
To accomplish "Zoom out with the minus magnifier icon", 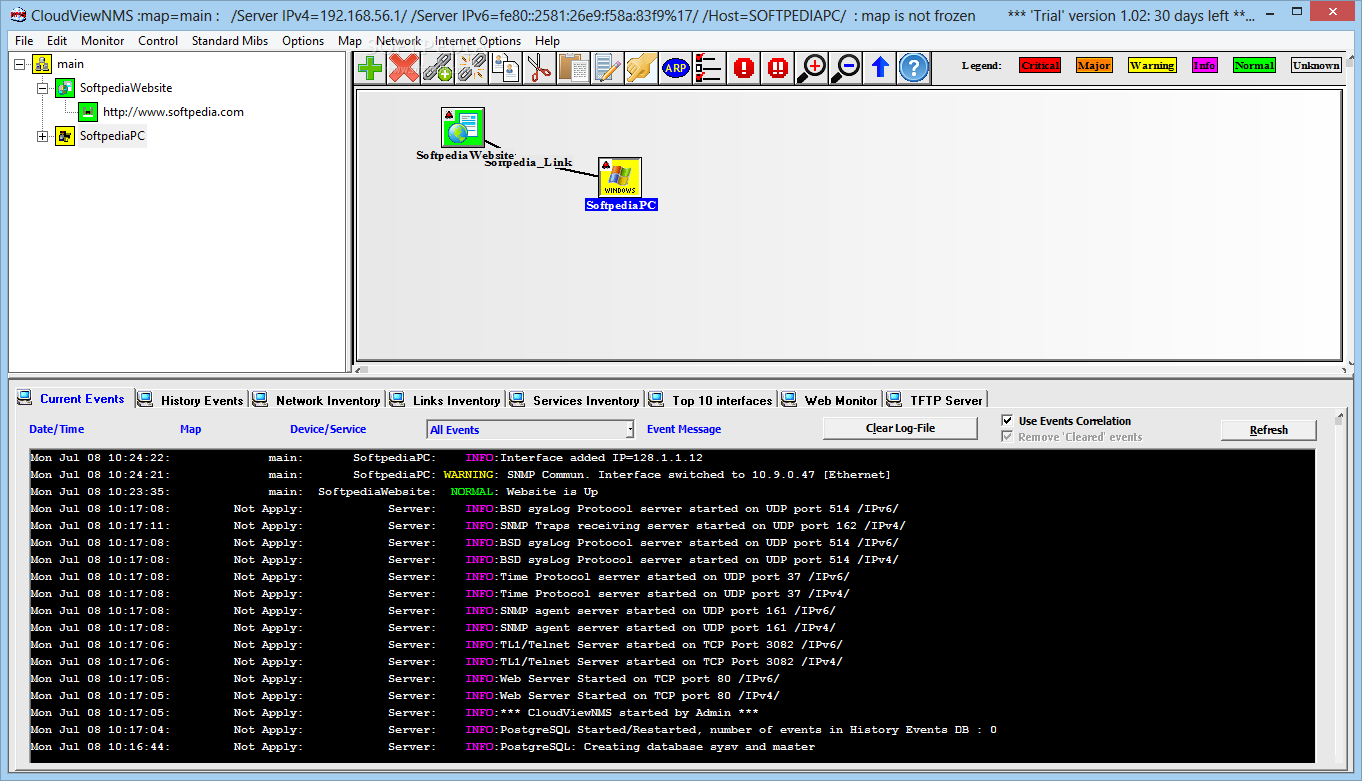I will point(846,67).
